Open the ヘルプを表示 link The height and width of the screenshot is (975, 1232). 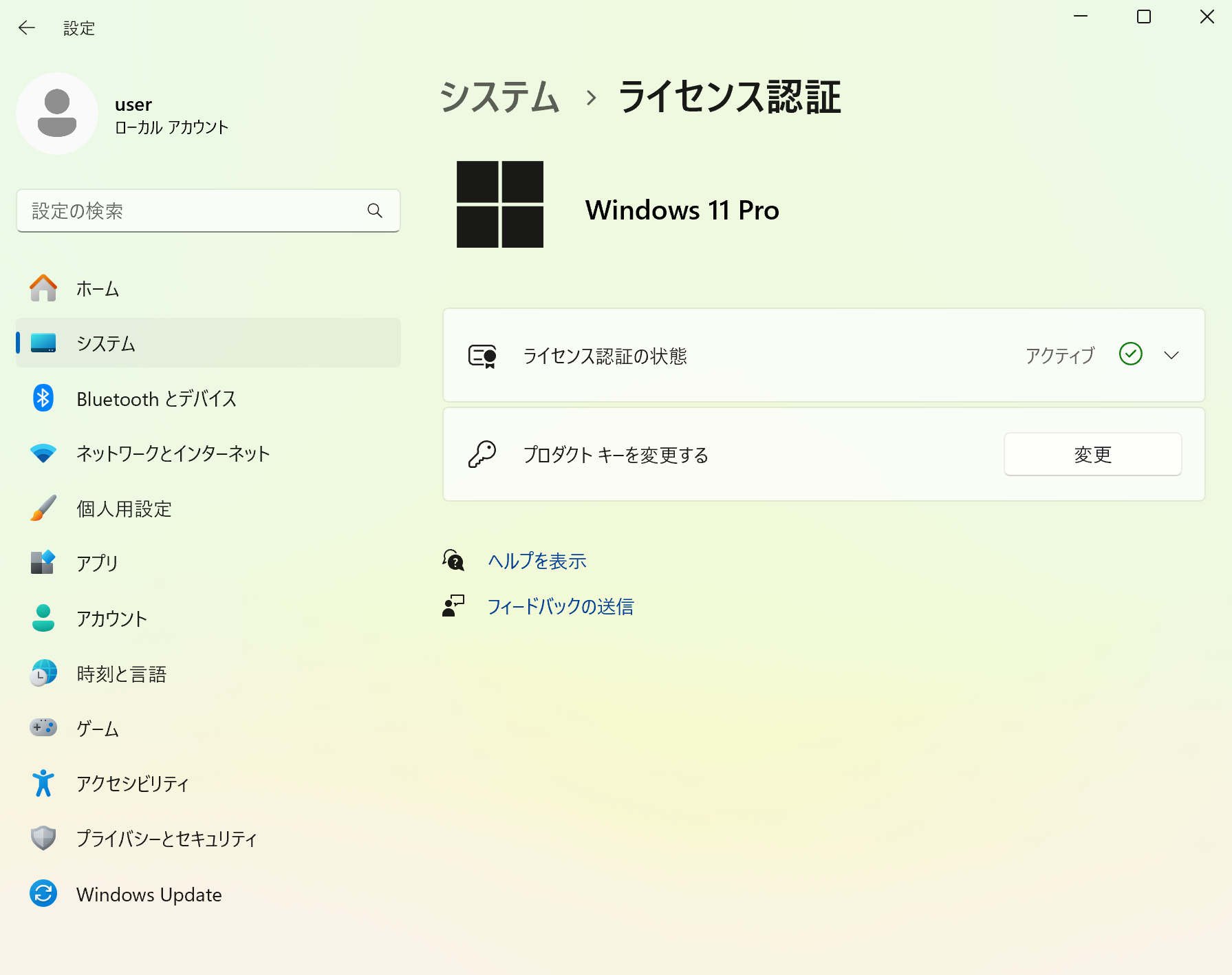tap(537, 561)
